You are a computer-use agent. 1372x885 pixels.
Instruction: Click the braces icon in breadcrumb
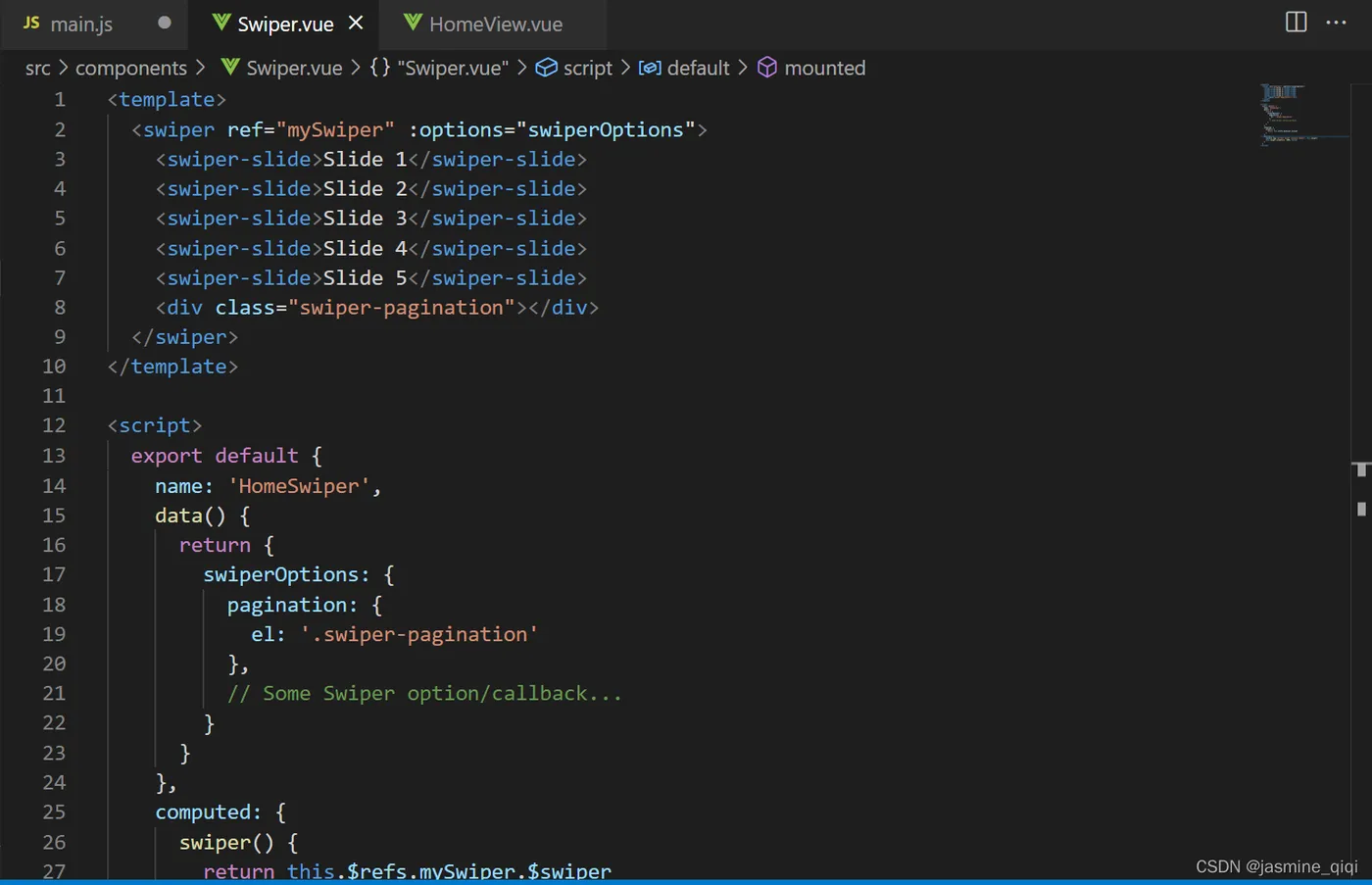380,67
